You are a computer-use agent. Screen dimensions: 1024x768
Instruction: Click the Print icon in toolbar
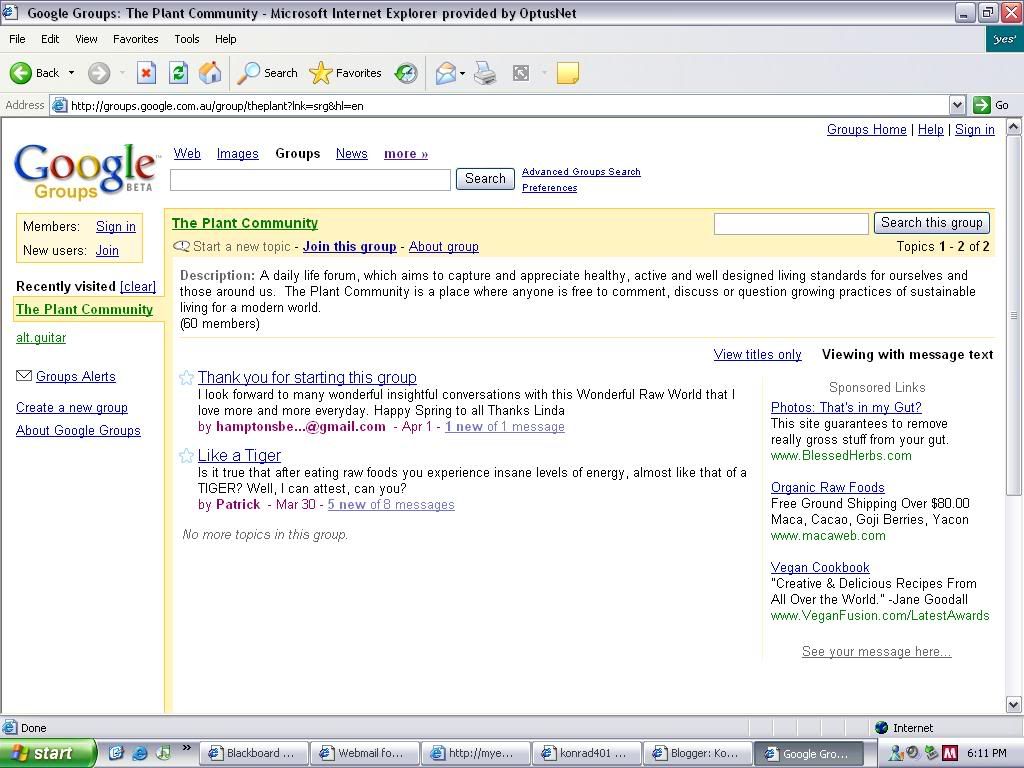point(485,73)
